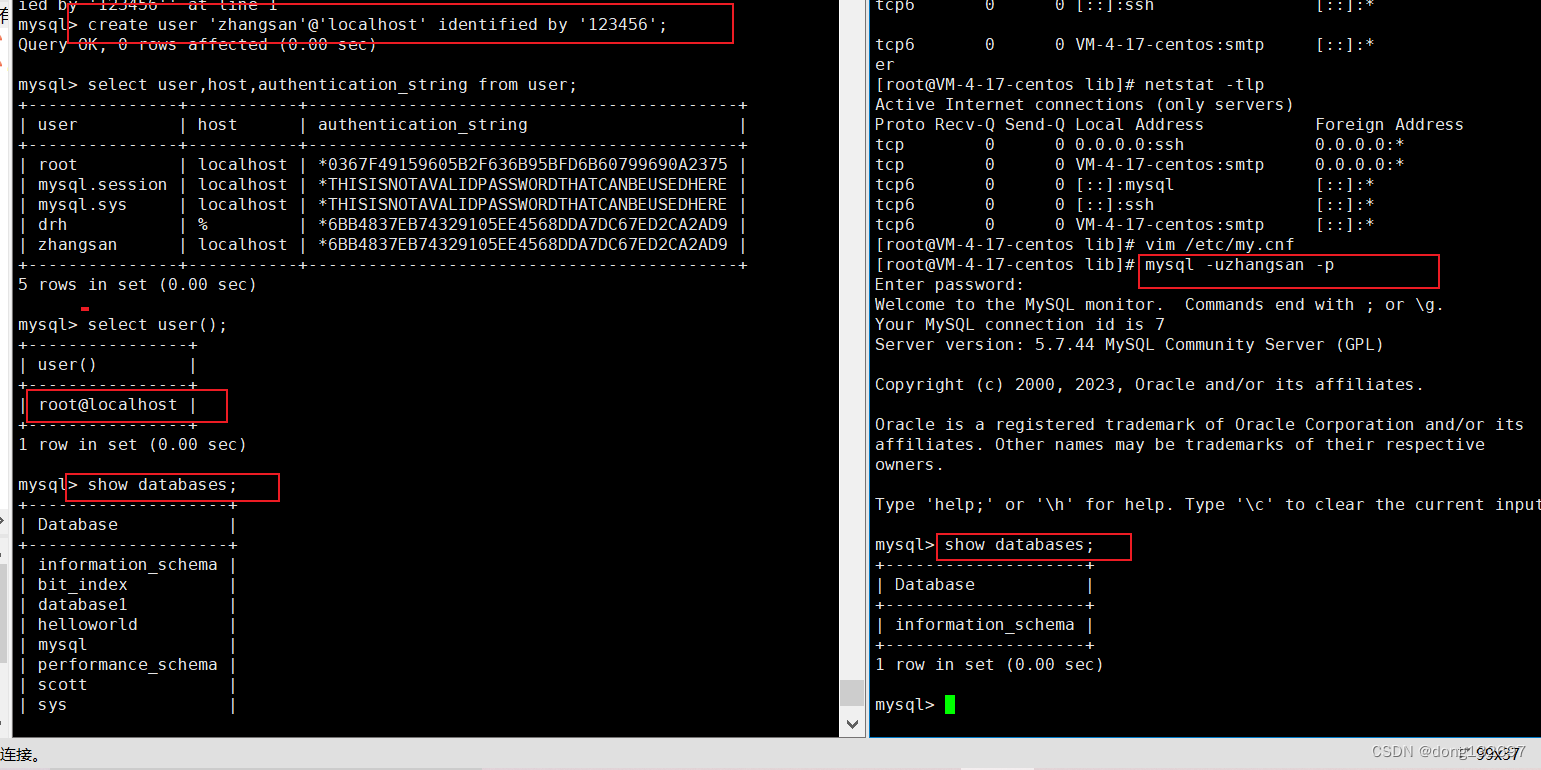The width and height of the screenshot is (1541, 770).
Task: Click the 'user()' result column header
Action: coord(67,365)
